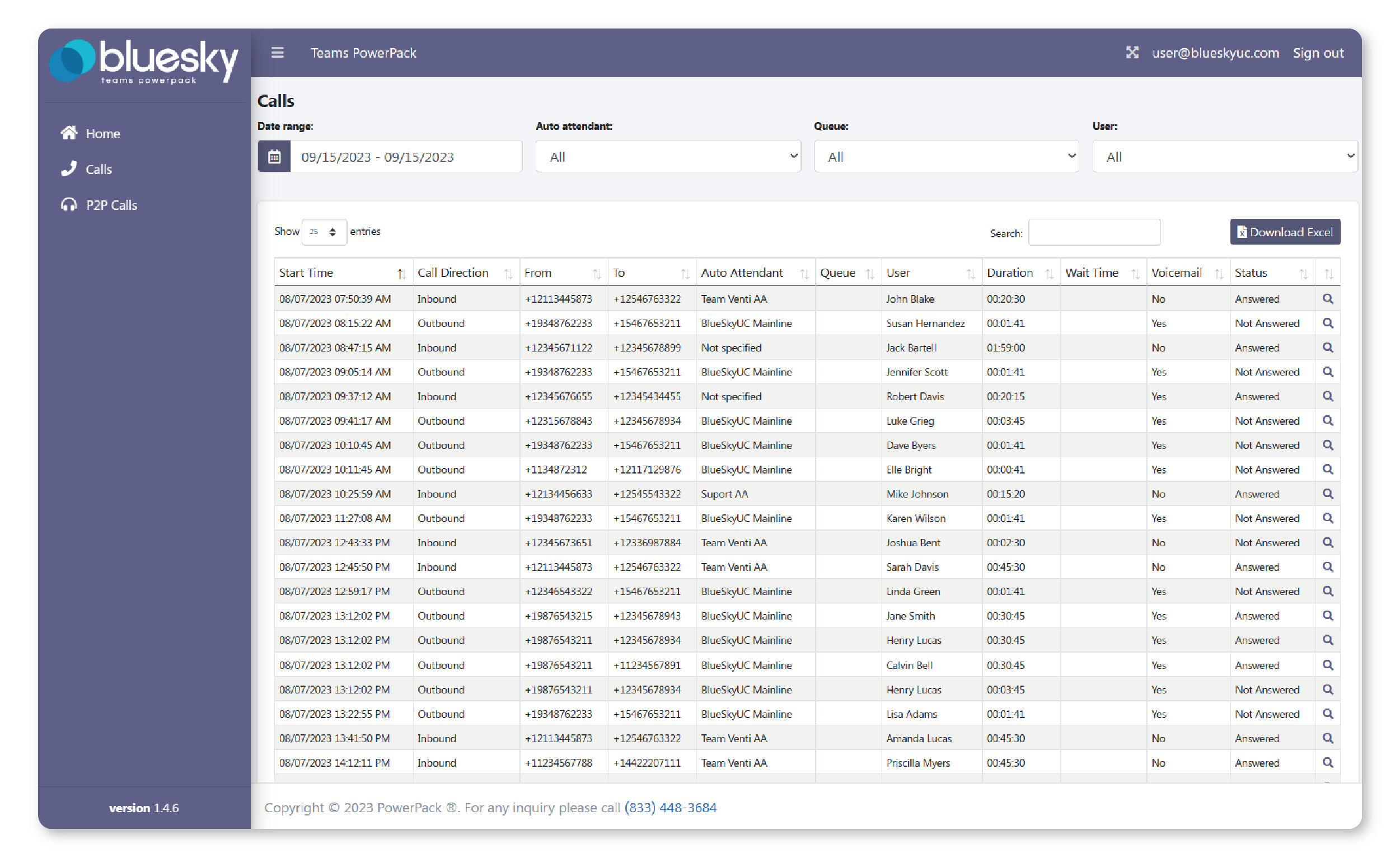Click the Home sidebar icon
This screenshot has height=858, width=1400.
pyautogui.click(x=69, y=133)
